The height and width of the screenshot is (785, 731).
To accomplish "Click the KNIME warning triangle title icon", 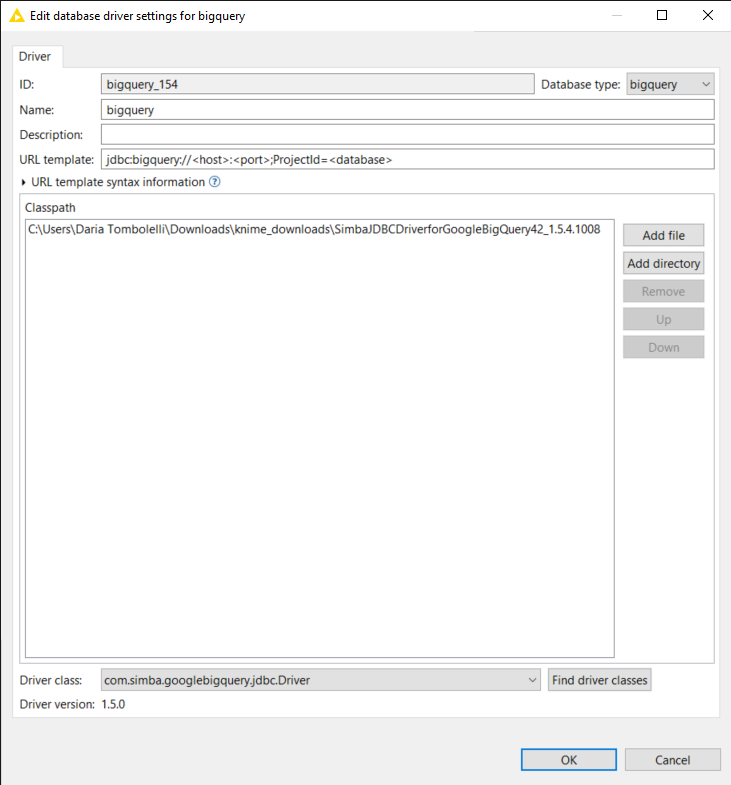I will (x=17, y=16).
